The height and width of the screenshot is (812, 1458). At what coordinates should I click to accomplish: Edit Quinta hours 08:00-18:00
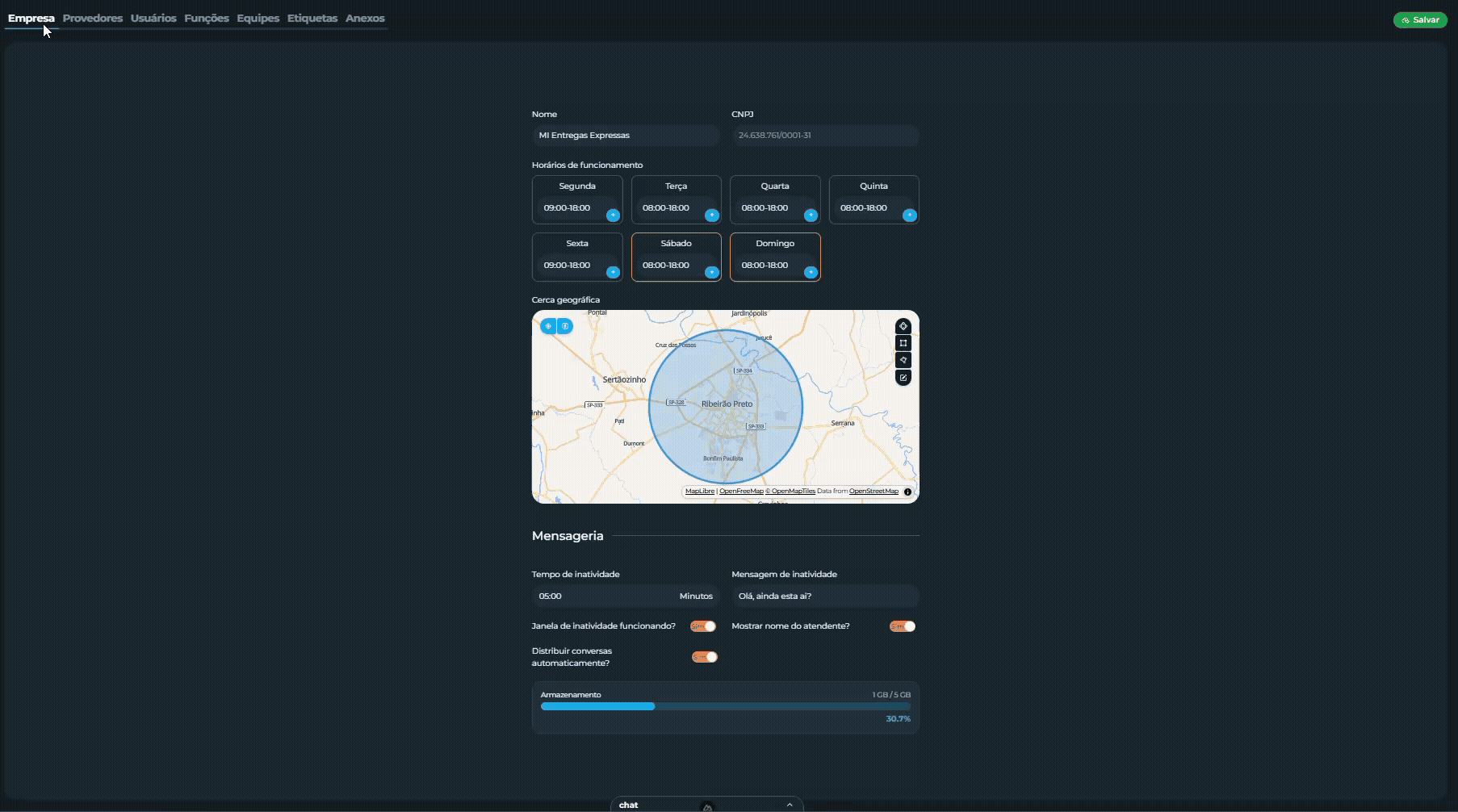[x=864, y=207]
